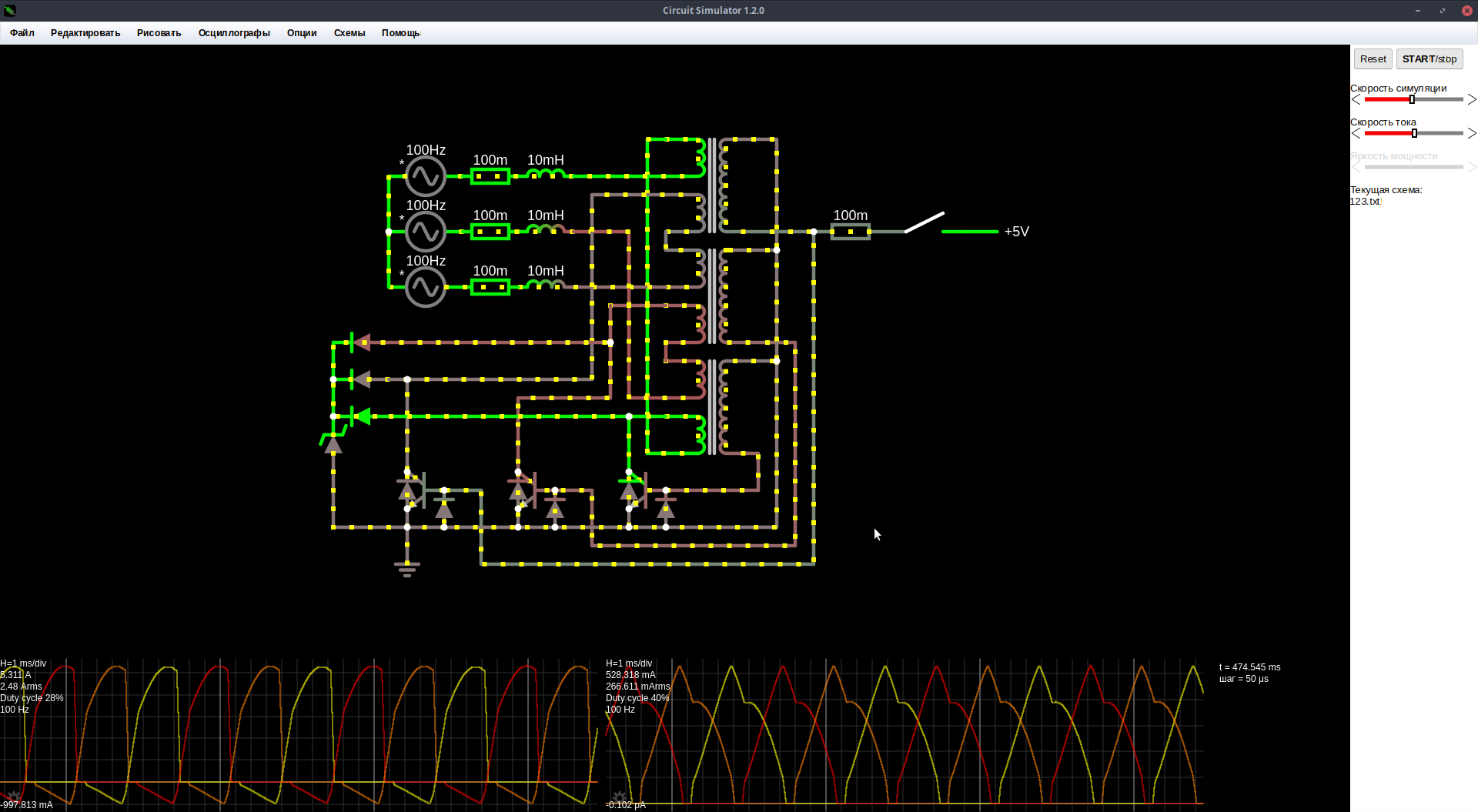The height and width of the screenshot is (812, 1478).
Task: Select the top 100Hz AC source
Action: point(425,176)
